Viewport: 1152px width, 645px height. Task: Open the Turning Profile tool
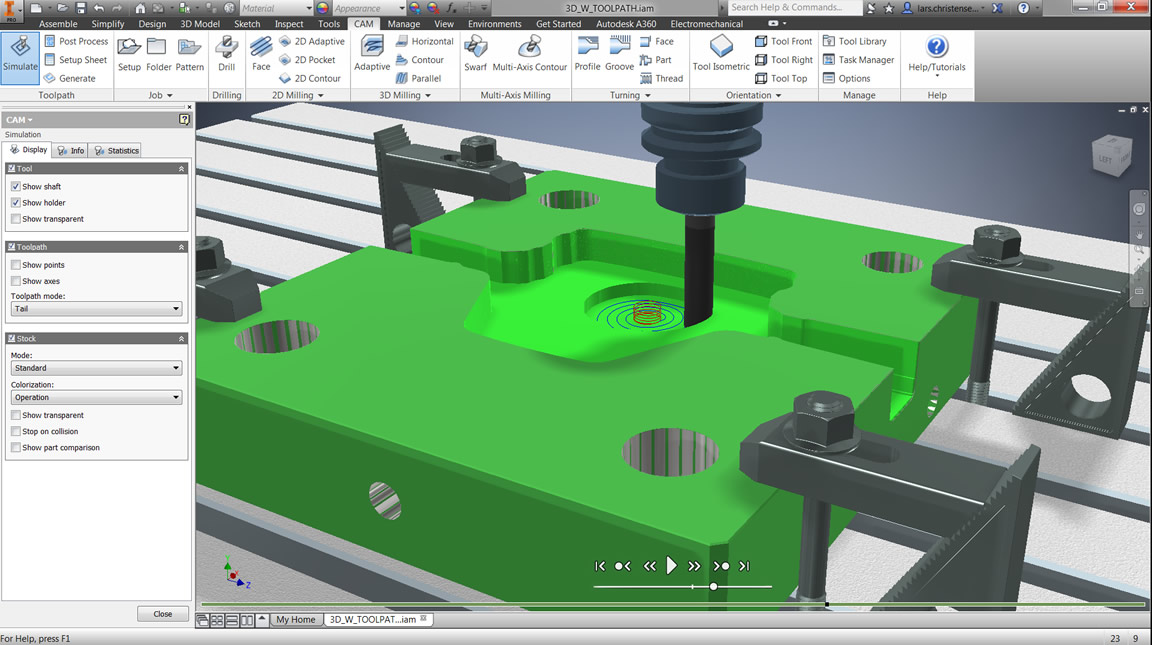pos(587,55)
